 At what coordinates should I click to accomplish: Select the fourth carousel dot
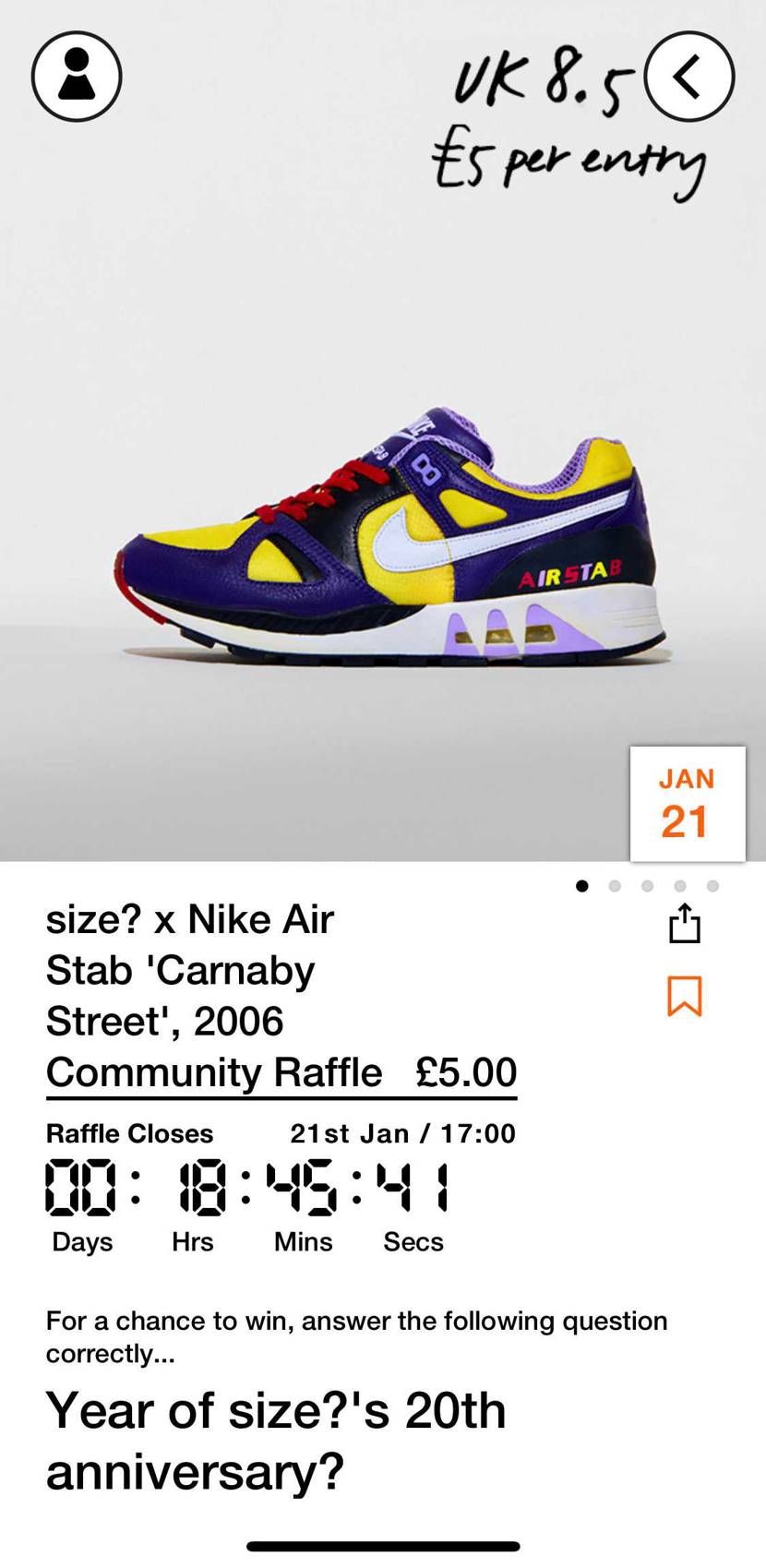[680, 886]
